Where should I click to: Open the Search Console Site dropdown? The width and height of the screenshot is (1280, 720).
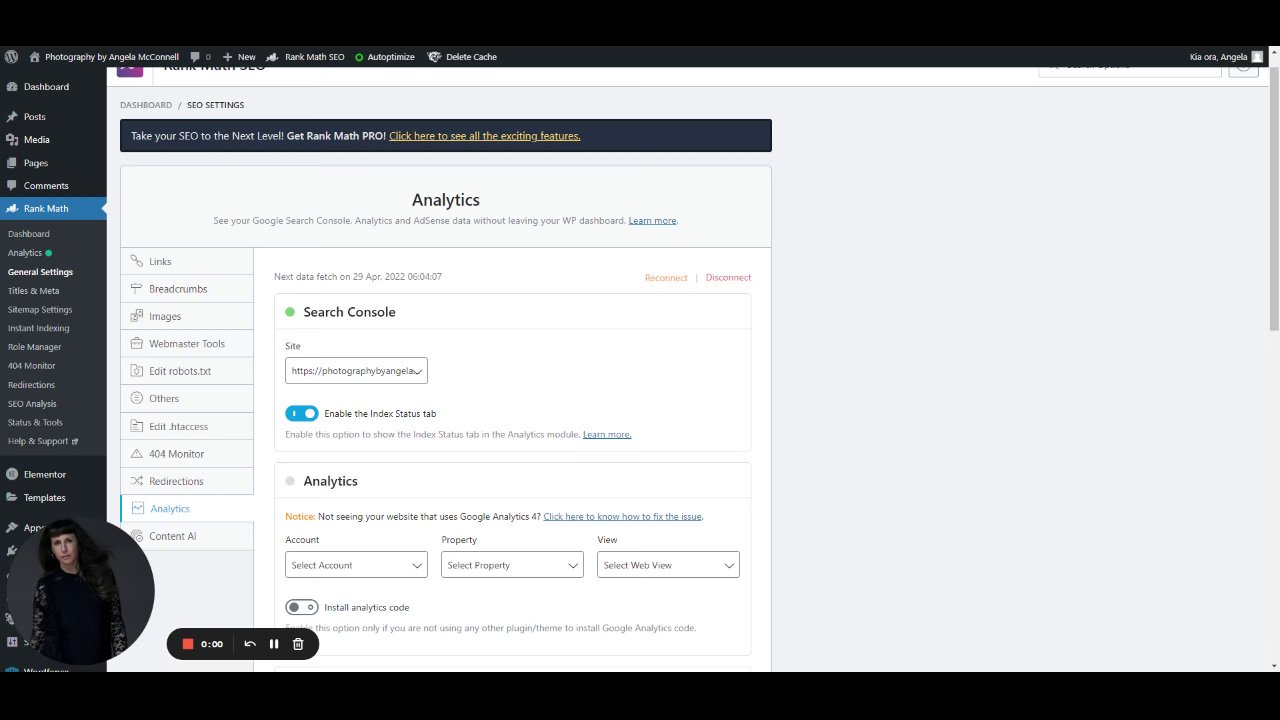coord(356,371)
